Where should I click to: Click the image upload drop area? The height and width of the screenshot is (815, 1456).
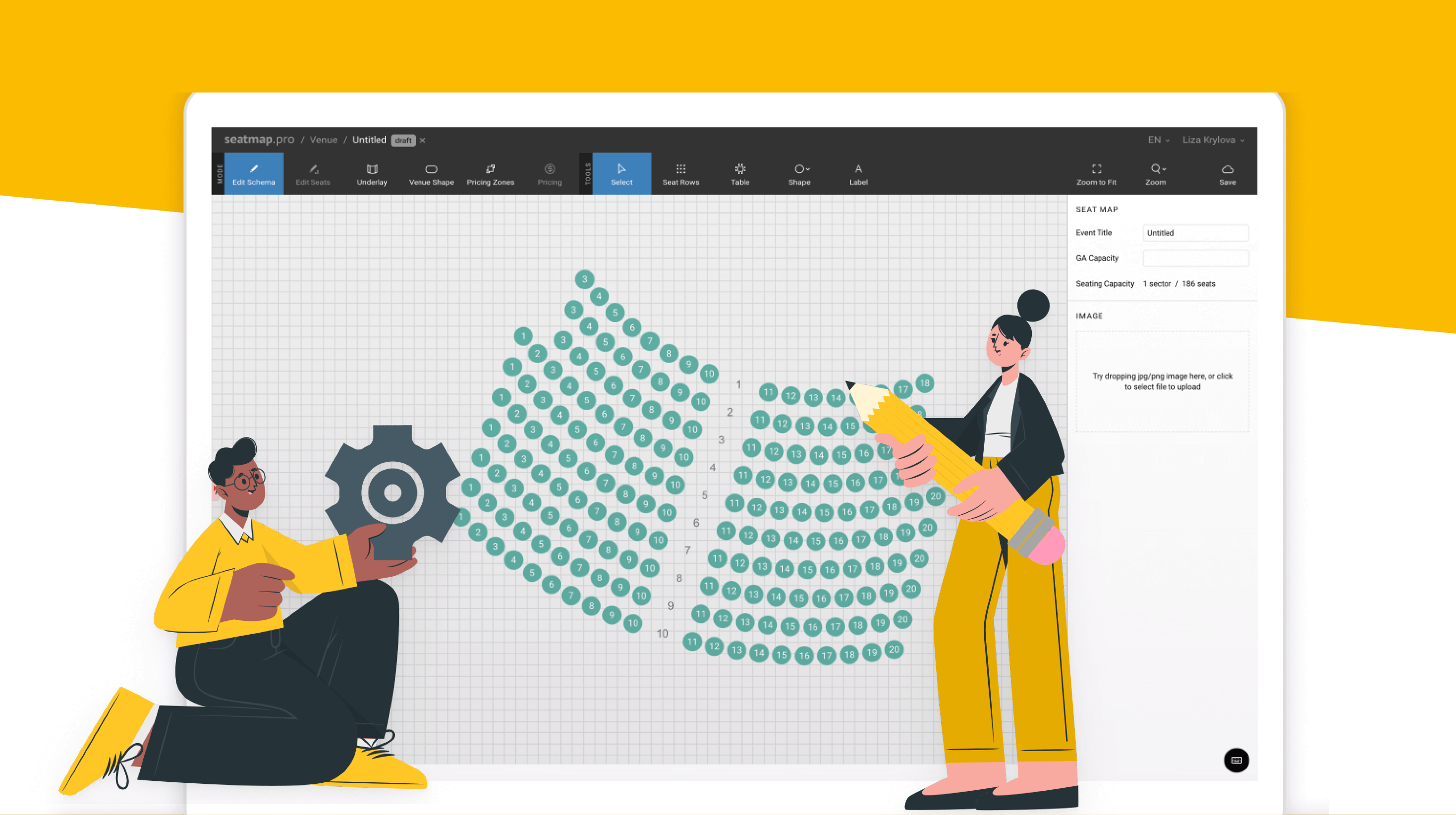pyautogui.click(x=1162, y=381)
